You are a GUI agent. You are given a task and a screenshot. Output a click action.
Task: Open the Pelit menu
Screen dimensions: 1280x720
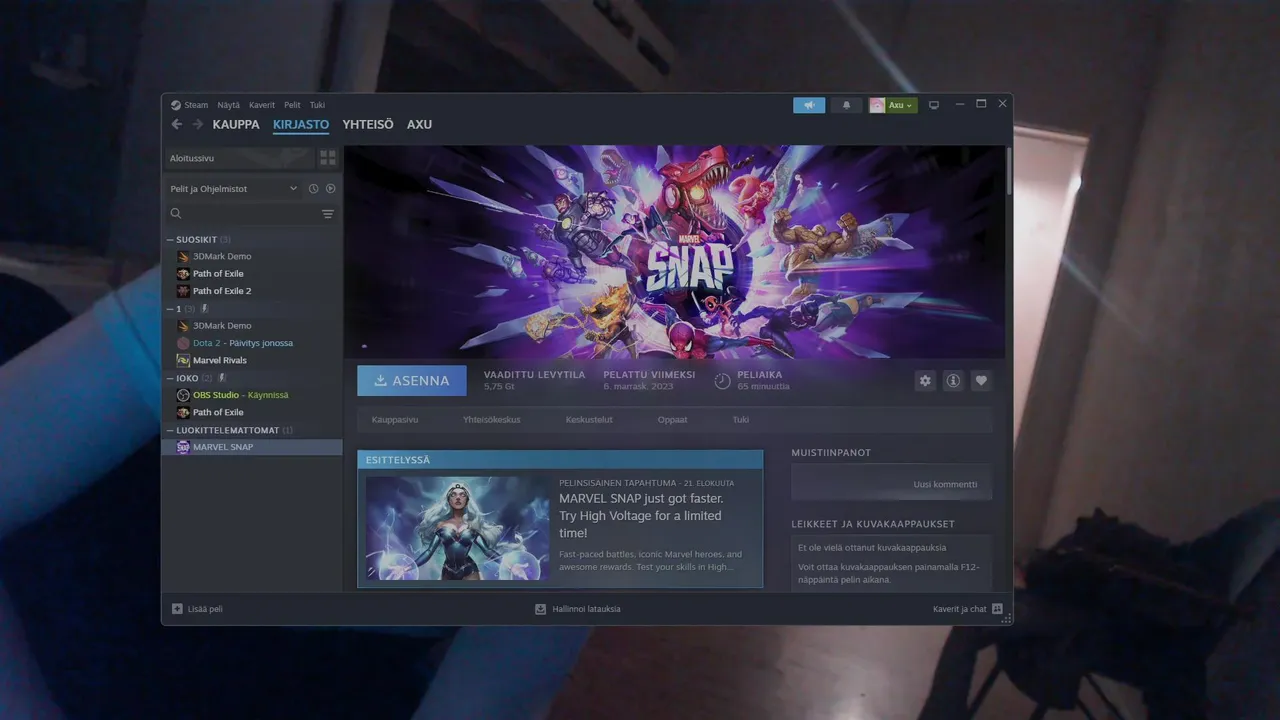(292, 105)
